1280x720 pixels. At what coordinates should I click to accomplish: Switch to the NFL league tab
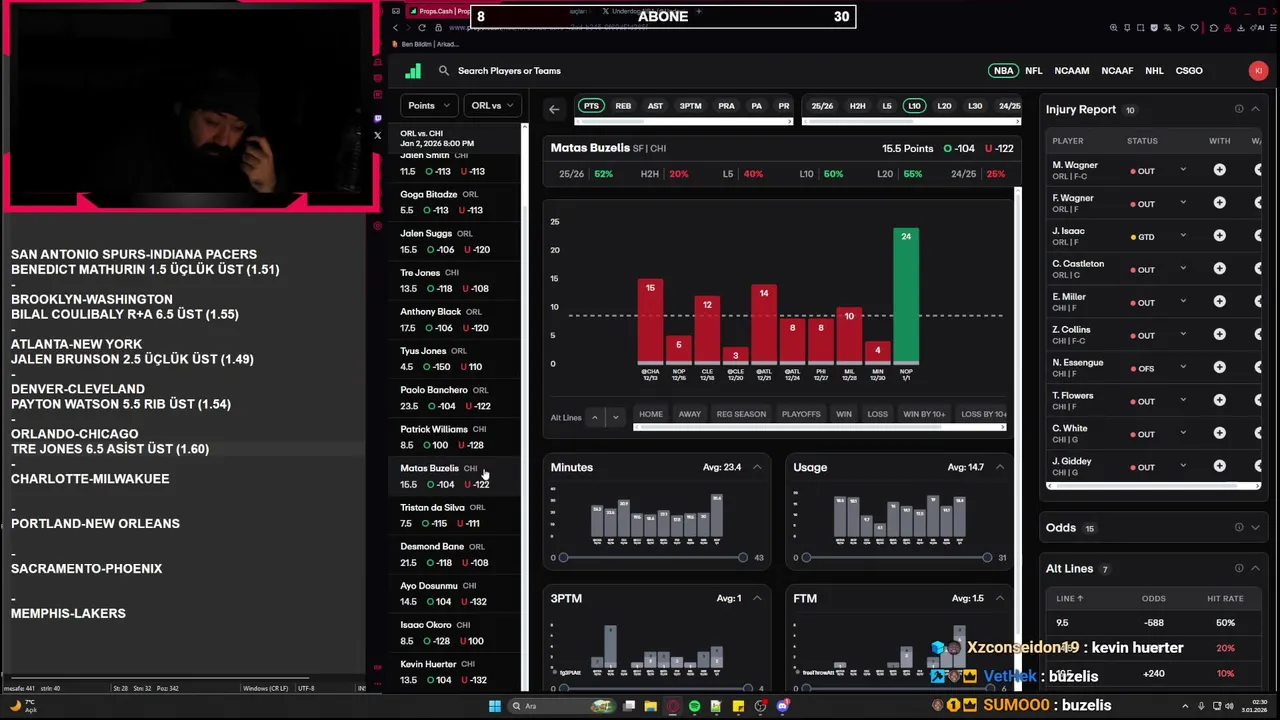point(1033,71)
